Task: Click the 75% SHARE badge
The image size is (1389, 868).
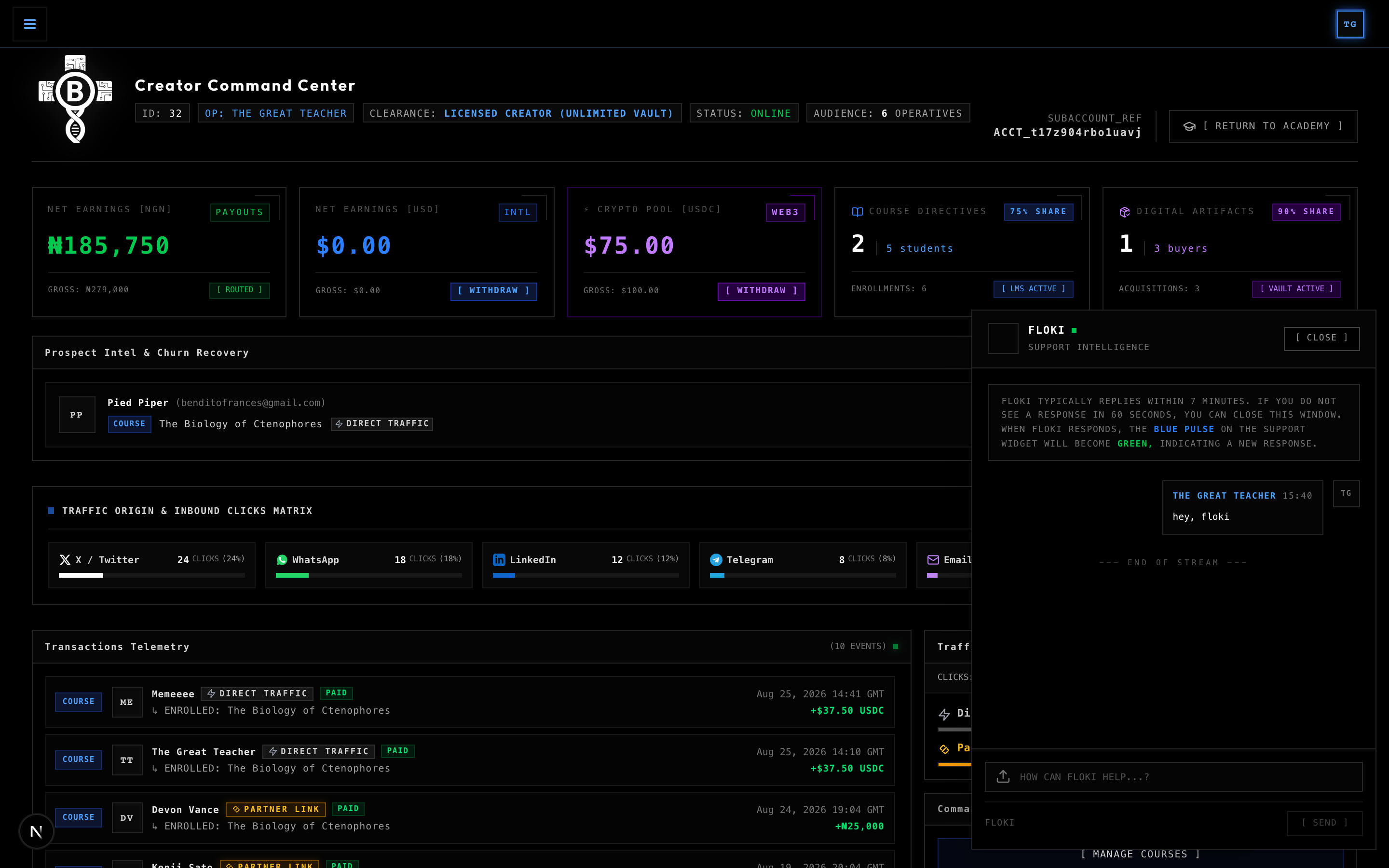Action: coord(1038,212)
